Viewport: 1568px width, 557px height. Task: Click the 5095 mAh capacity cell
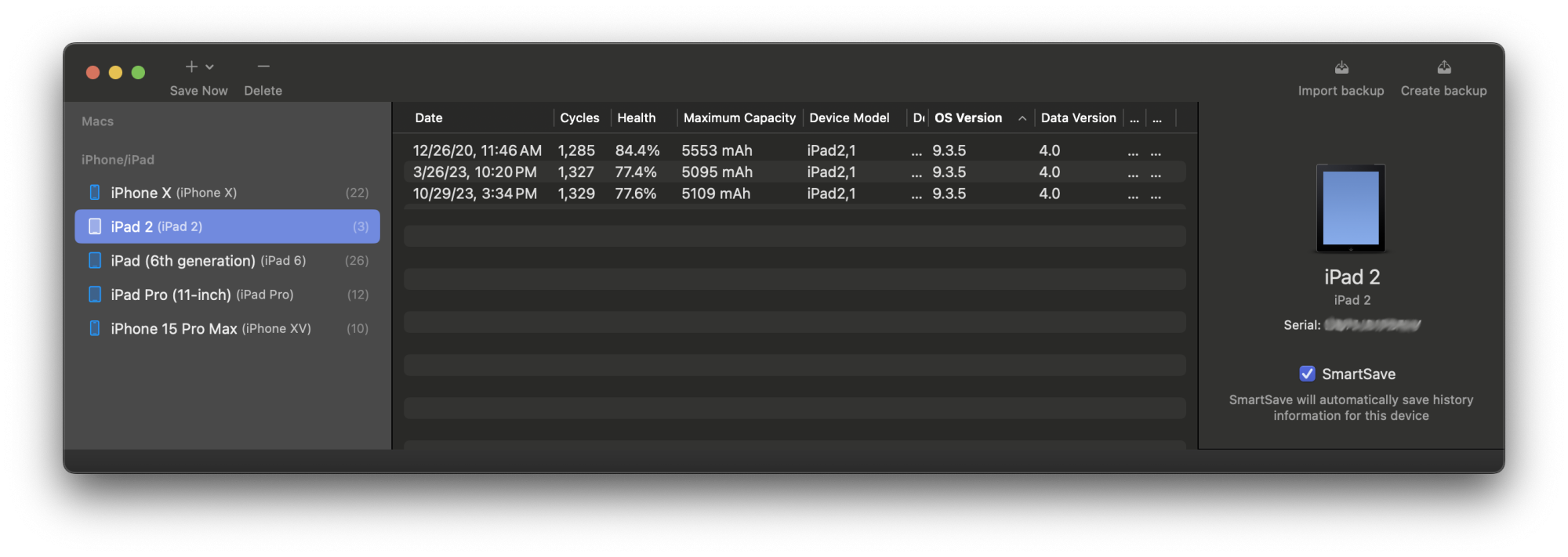(x=717, y=172)
